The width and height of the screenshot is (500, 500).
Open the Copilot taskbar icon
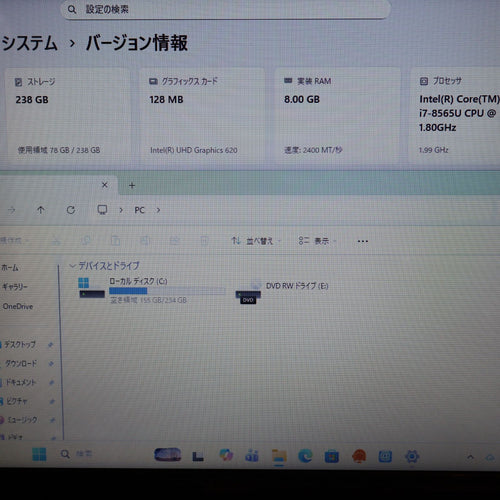tap(226, 455)
